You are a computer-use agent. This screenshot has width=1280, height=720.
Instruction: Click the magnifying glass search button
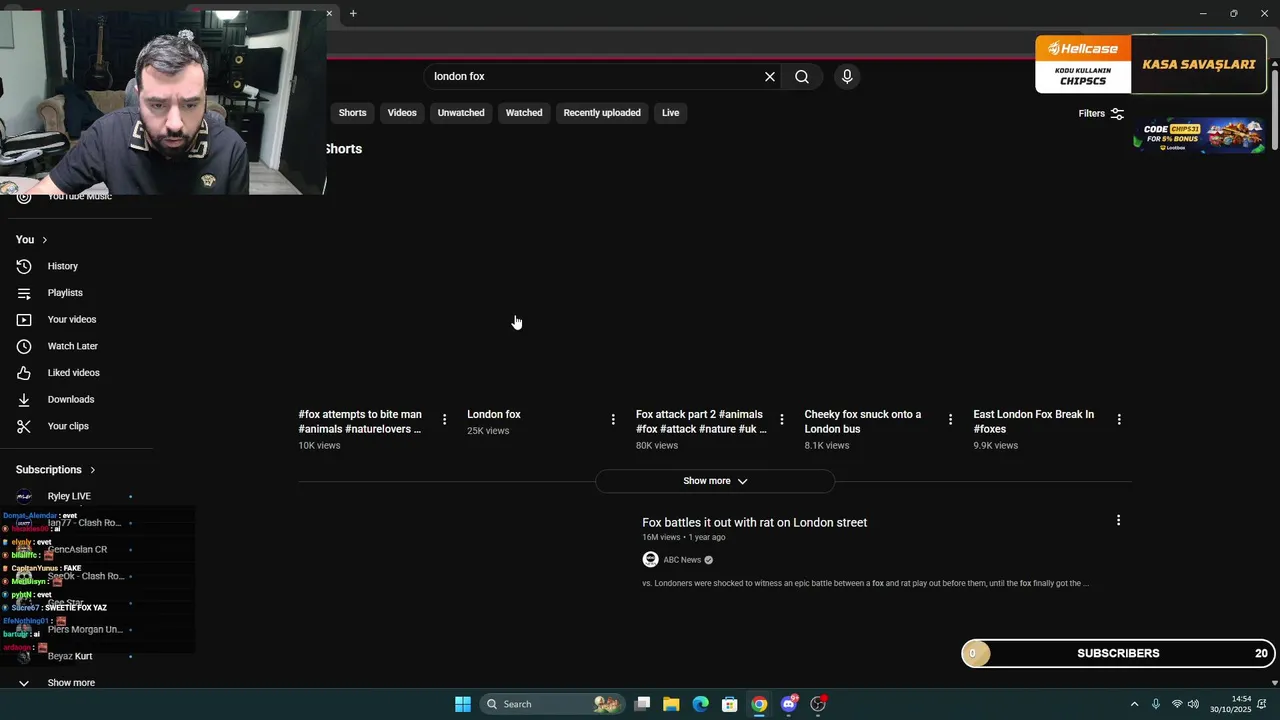point(802,77)
